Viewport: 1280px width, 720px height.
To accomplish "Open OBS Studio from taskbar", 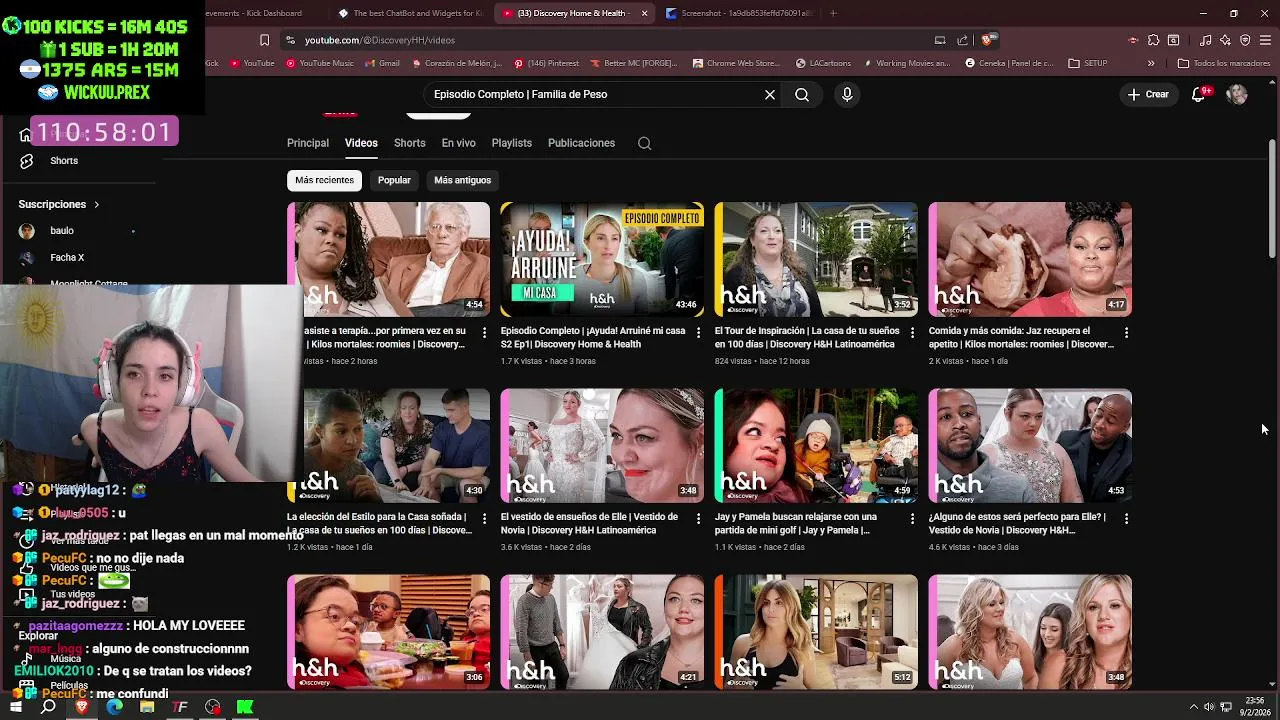I will 212,707.
